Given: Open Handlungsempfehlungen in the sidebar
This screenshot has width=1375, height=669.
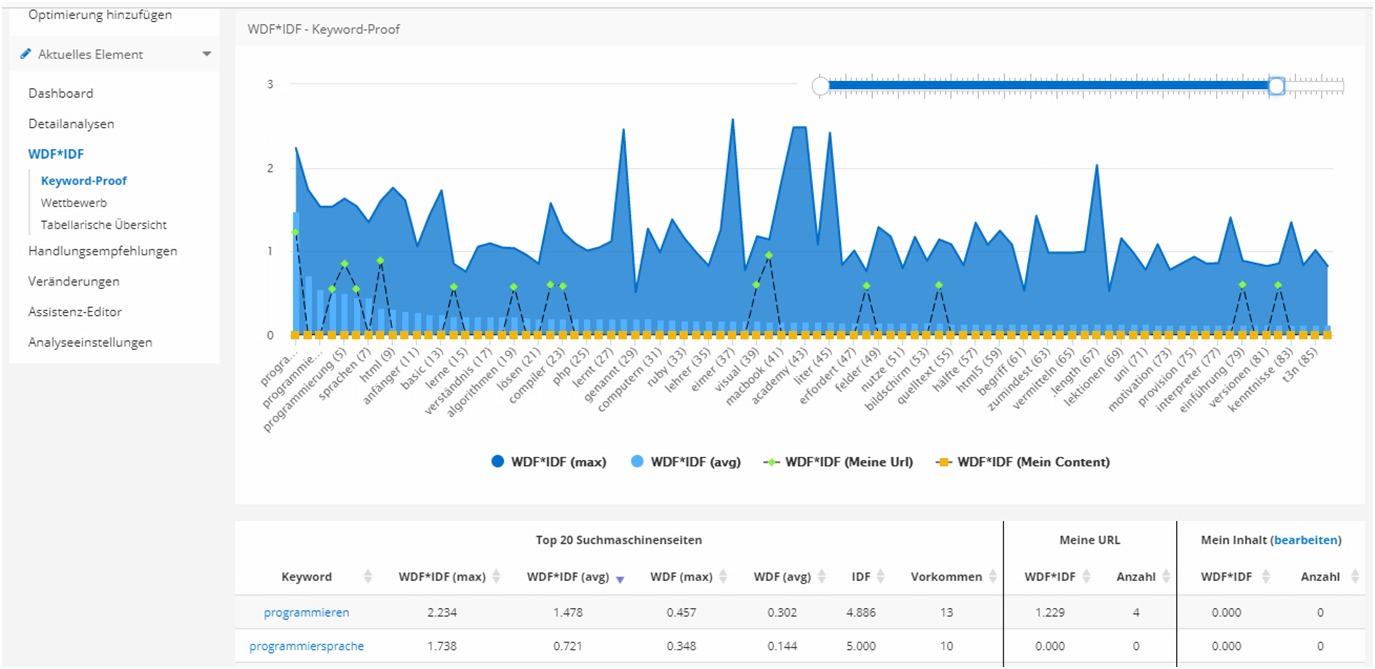Looking at the screenshot, I should [x=103, y=251].
